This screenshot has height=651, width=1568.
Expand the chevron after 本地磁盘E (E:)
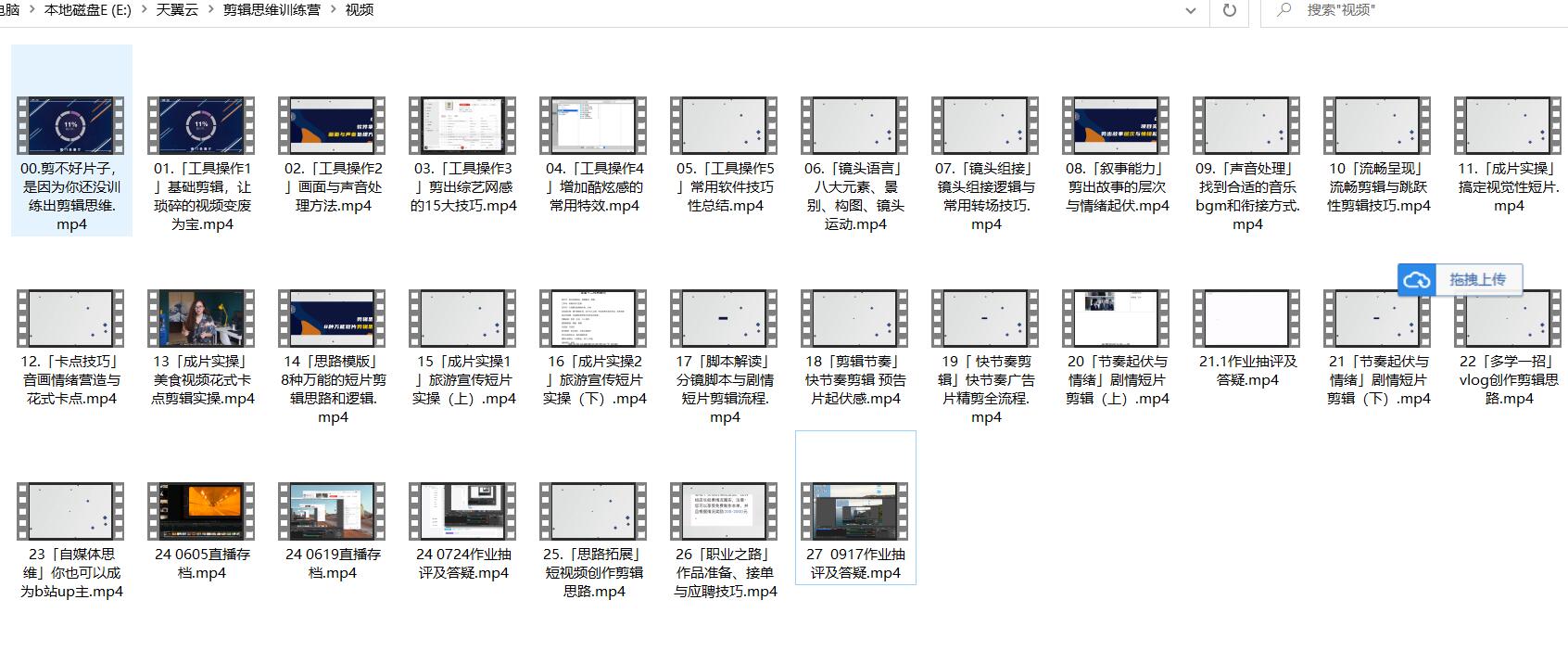[145, 10]
